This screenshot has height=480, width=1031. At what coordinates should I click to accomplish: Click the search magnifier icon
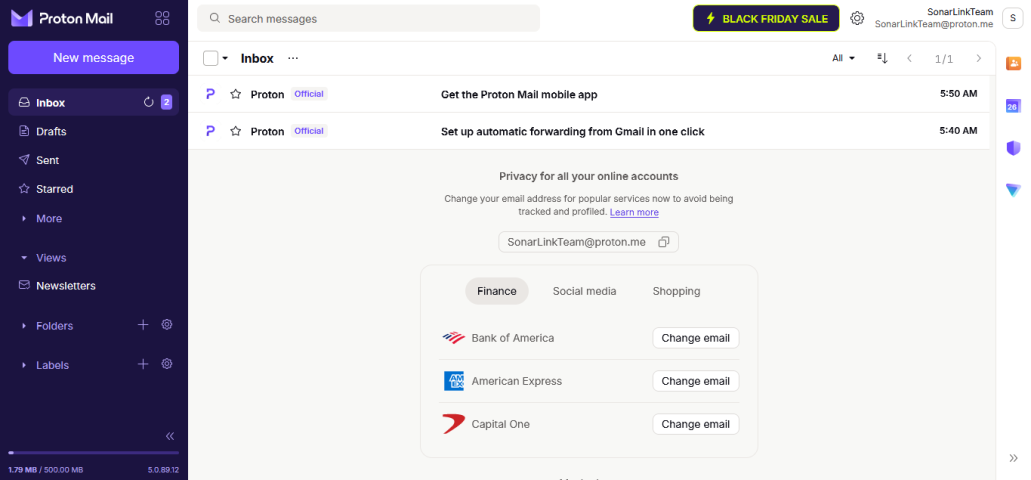coord(214,18)
